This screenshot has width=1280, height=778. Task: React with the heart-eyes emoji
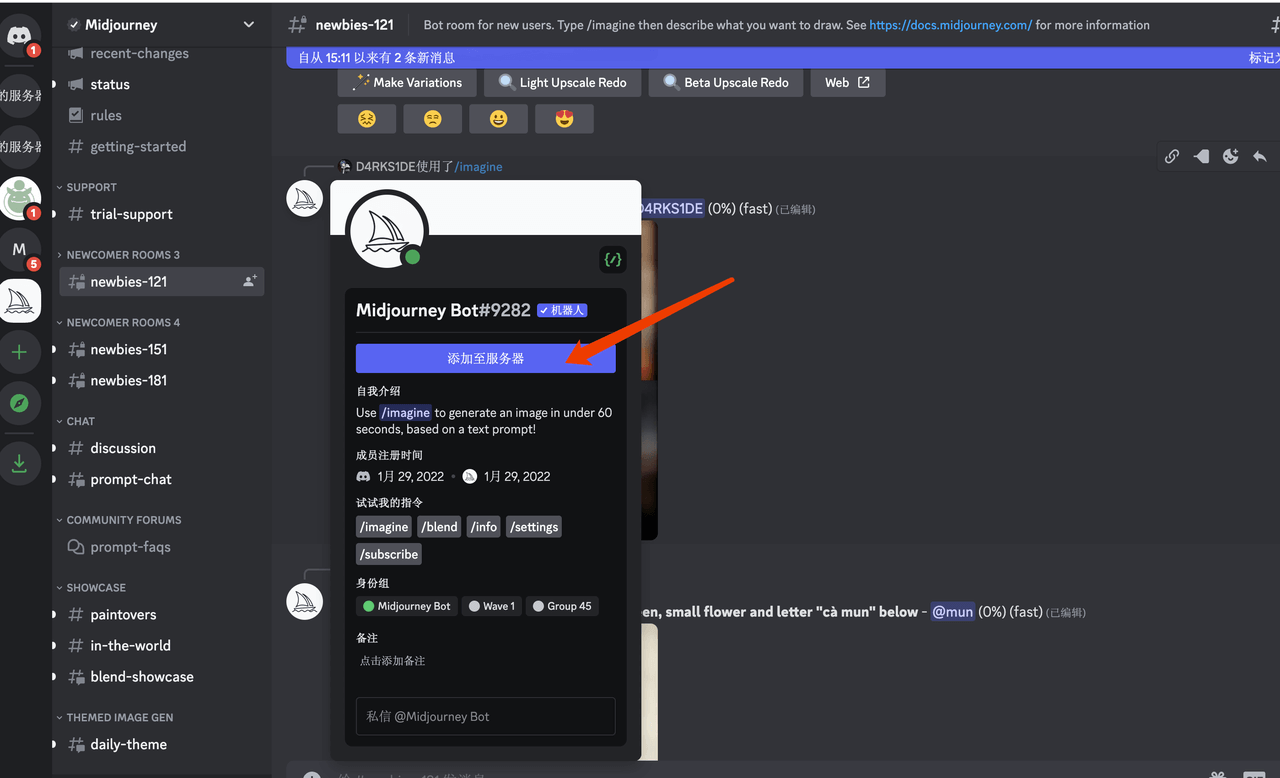tap(564, 119)
